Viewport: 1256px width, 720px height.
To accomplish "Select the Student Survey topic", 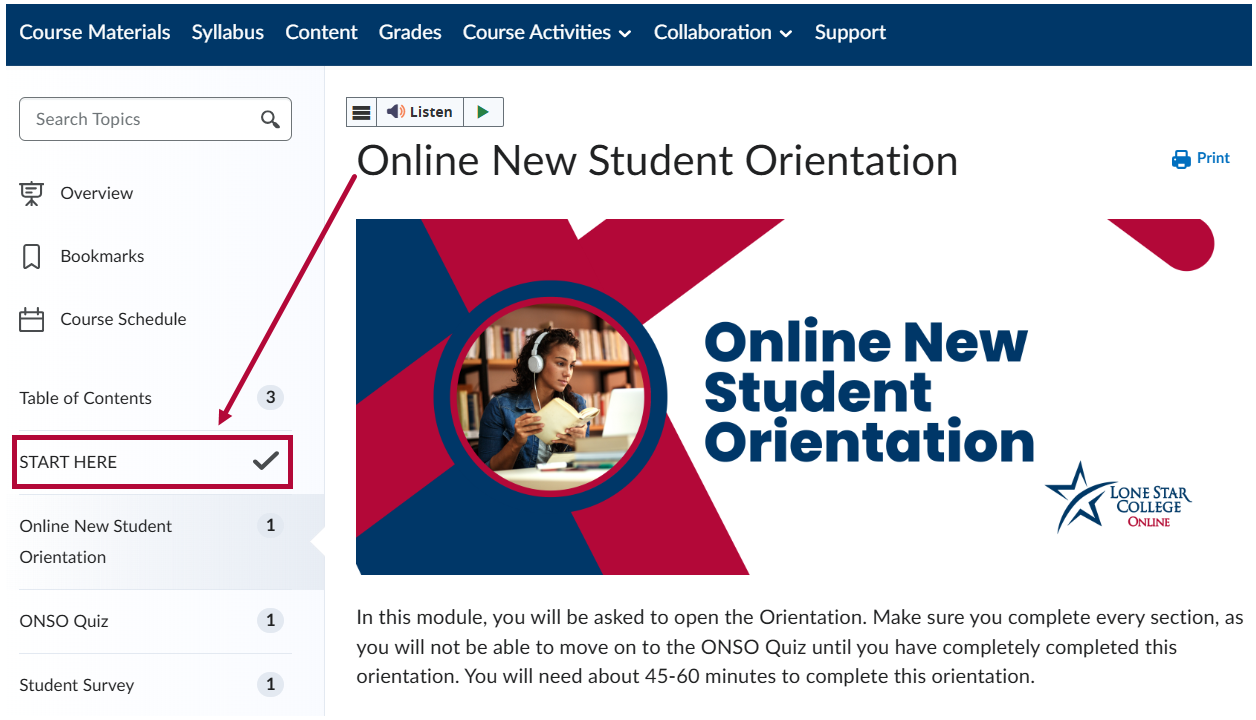I will (x=77, y=684).
